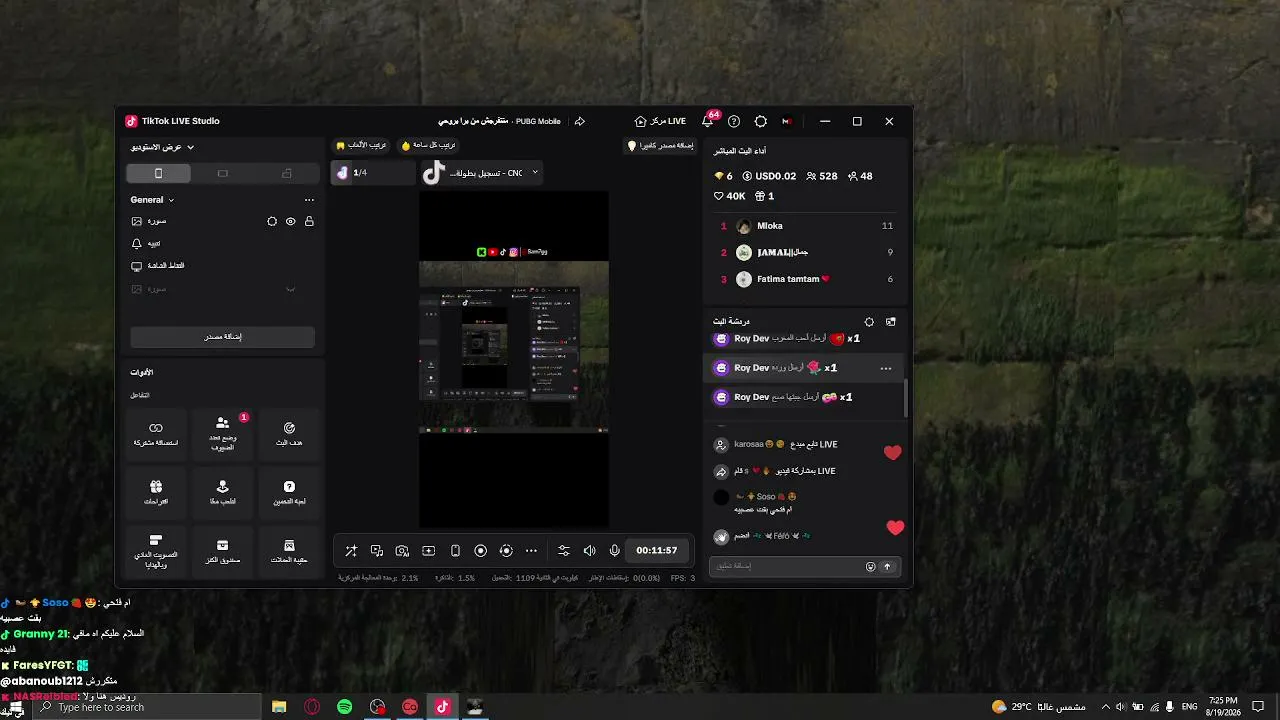Open the bottom-right picture-frame tool tile
1280x720 pixels.
point(289,552)
